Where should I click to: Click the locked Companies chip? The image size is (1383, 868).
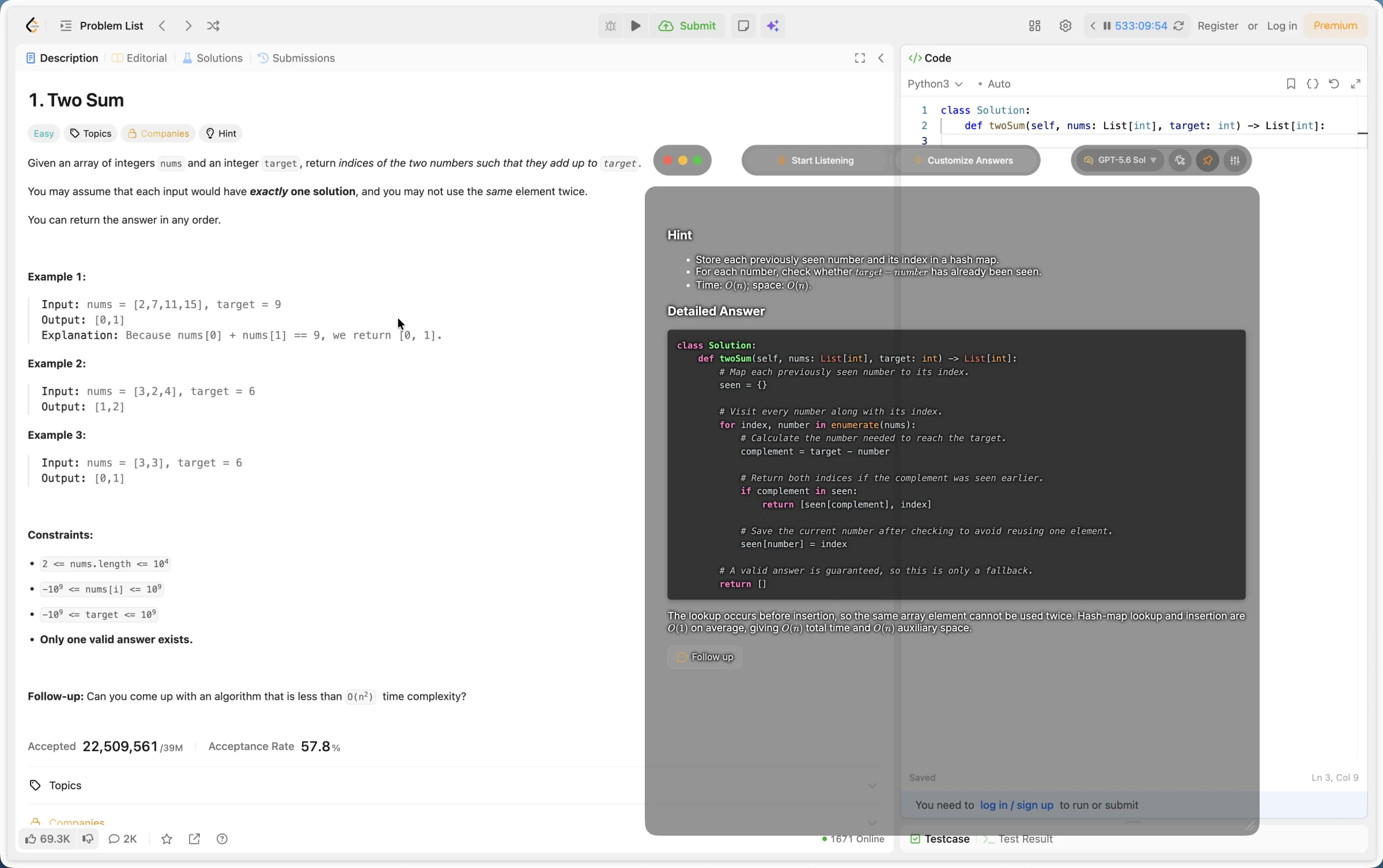click(x=158, y=133)
